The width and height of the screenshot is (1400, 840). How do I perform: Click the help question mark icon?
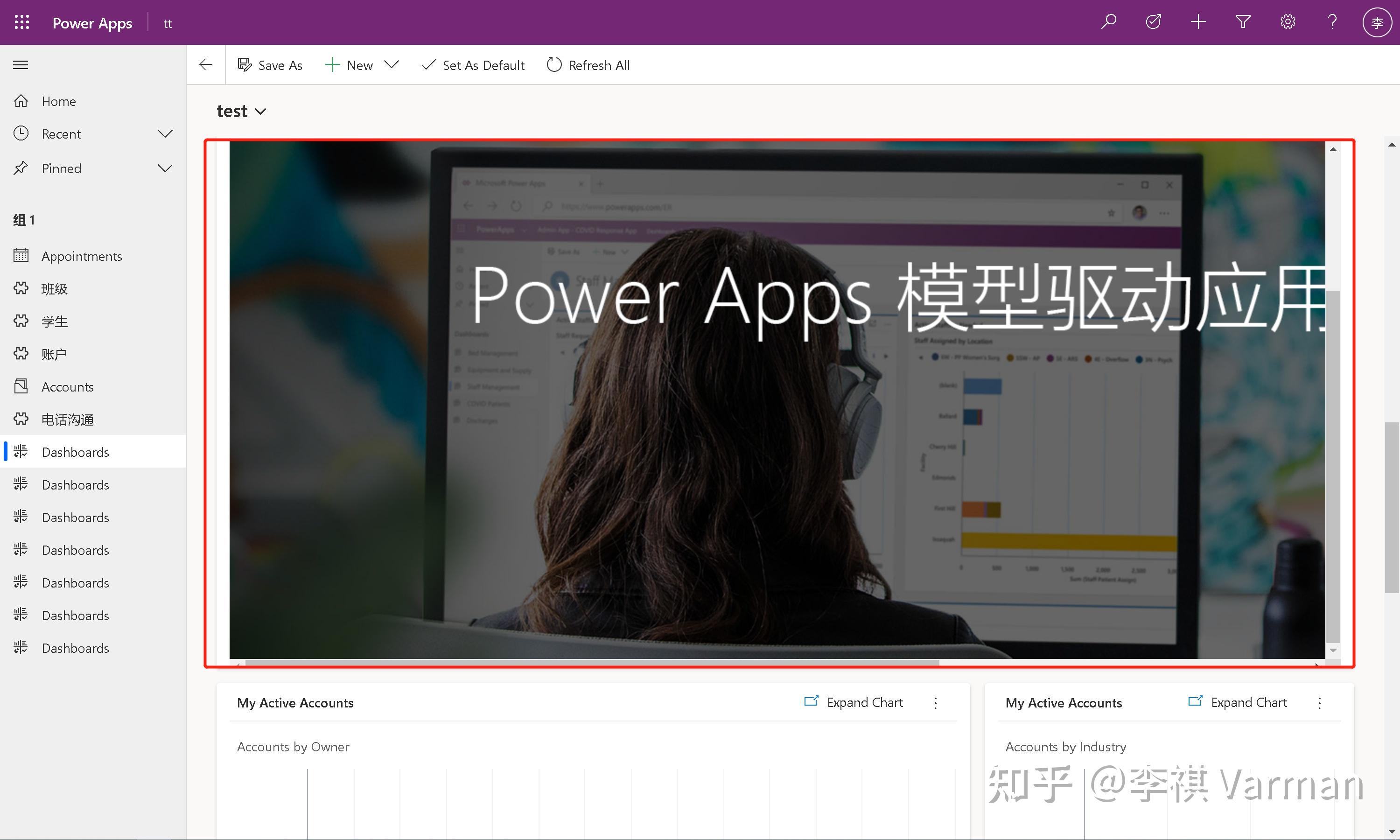[x=1332, y=22]
